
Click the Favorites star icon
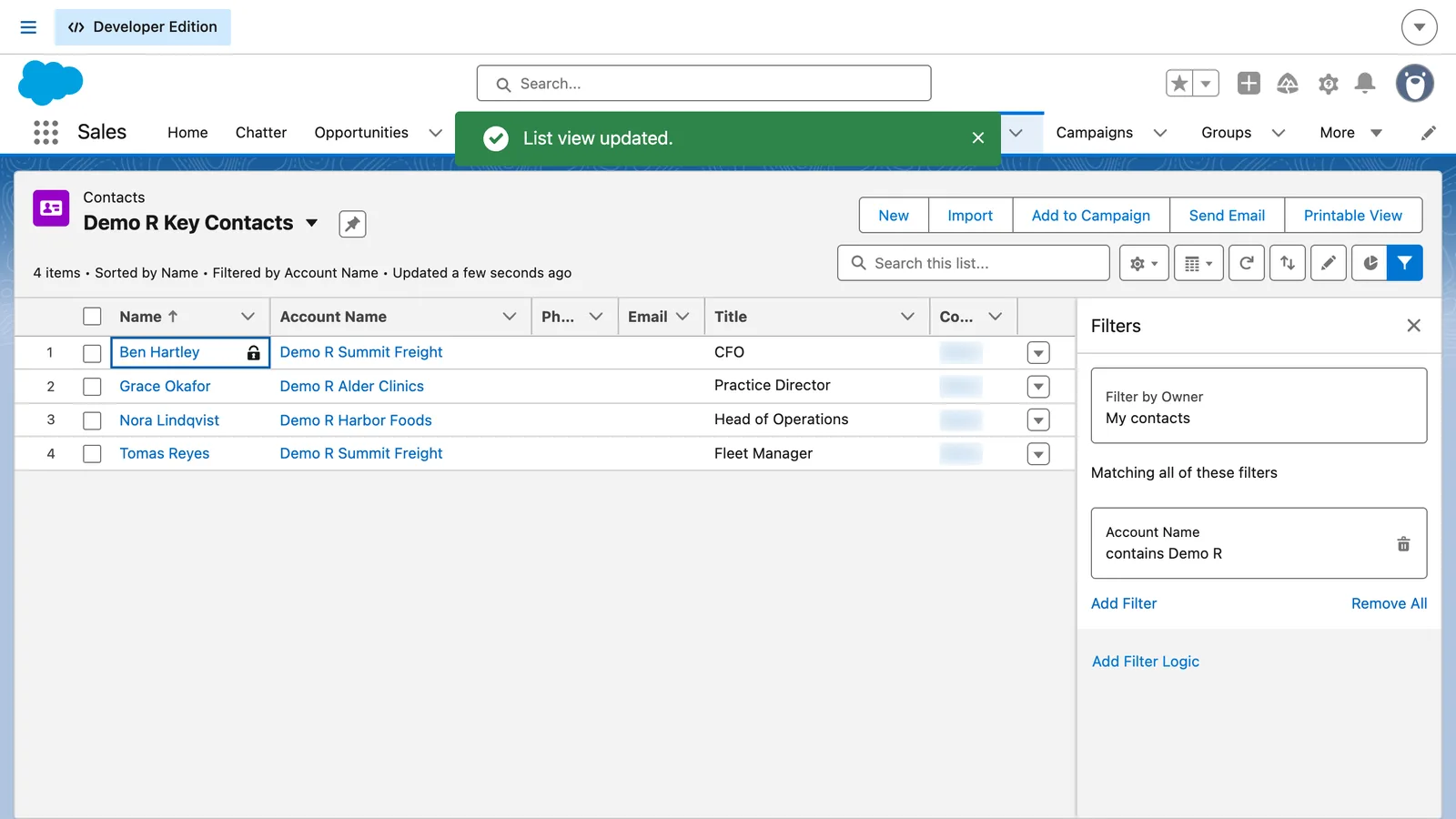coord(1179,84)
